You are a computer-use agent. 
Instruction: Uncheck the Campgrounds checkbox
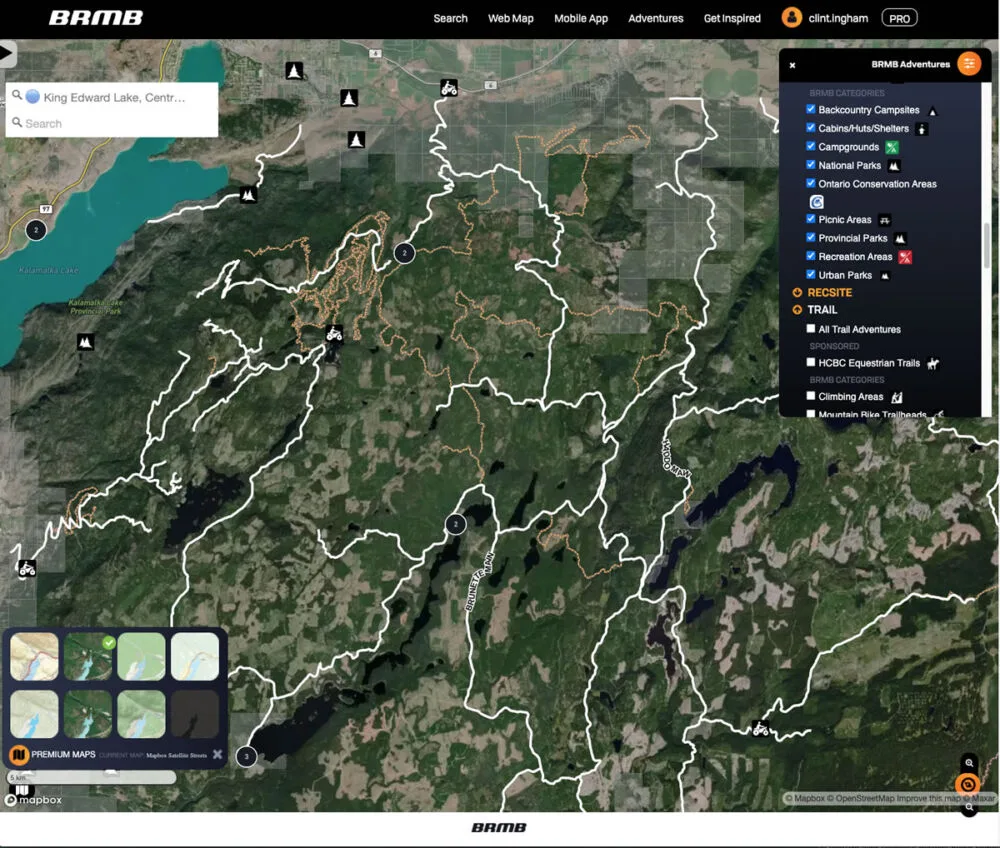pyautogui.click(x=811, y=147)
